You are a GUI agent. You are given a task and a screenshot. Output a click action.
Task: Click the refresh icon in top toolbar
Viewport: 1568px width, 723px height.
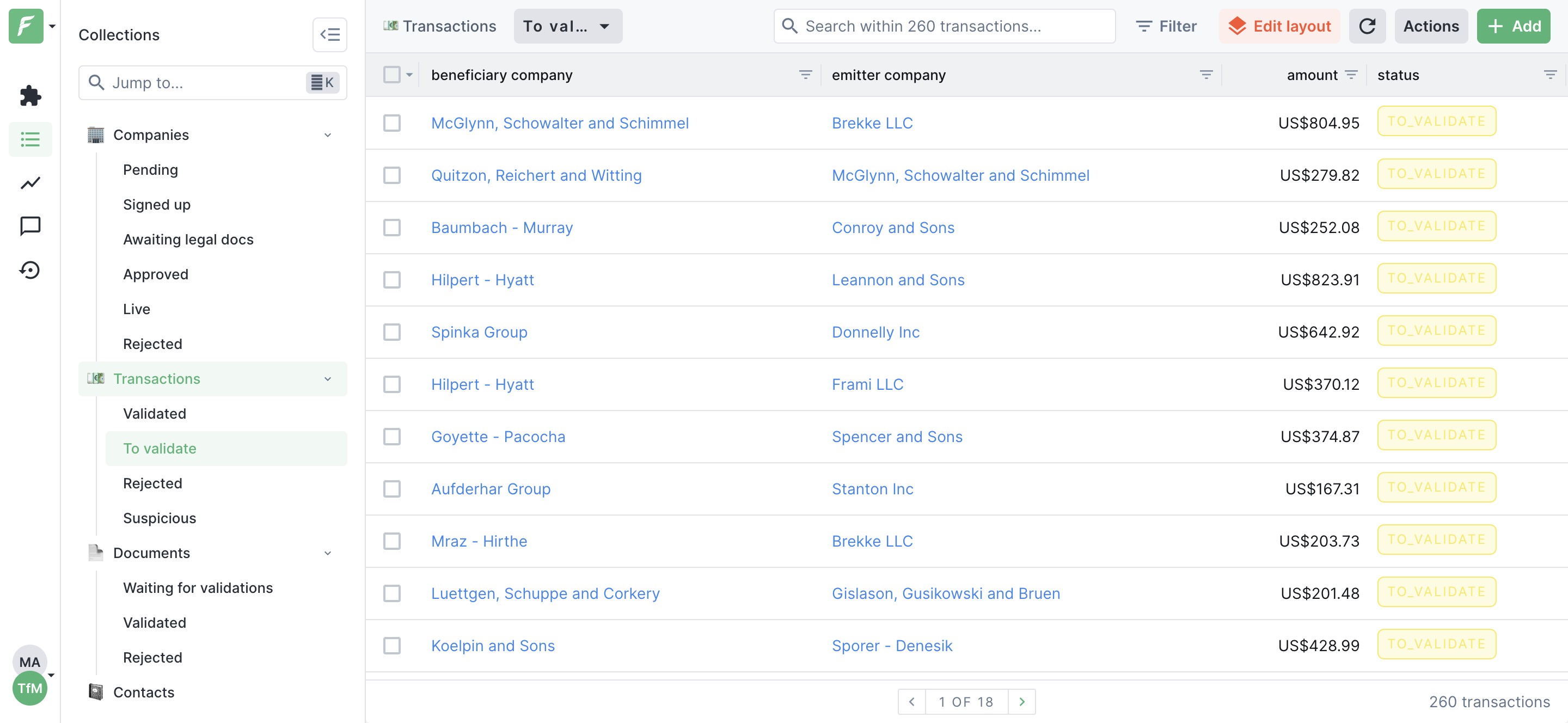point(1367,26)
